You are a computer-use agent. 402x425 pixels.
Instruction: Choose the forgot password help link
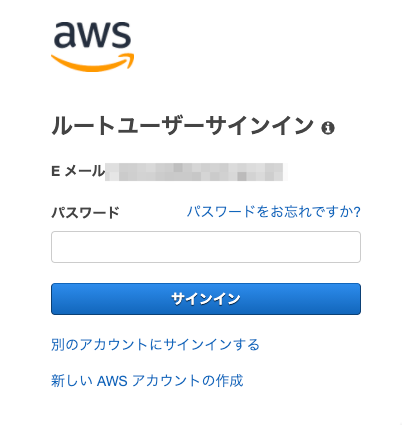pyautogui.click(x=274, y=212)
